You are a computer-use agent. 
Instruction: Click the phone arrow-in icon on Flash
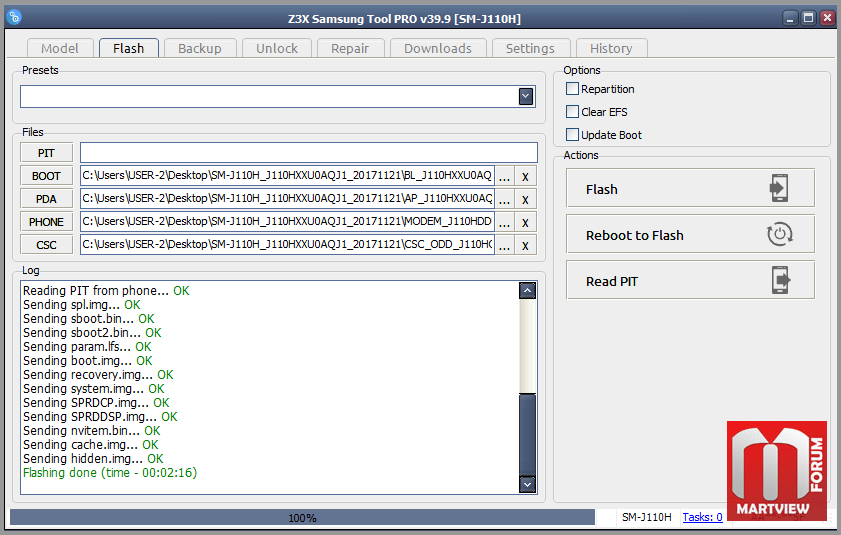pyautogui.click(x=779, y=188)
